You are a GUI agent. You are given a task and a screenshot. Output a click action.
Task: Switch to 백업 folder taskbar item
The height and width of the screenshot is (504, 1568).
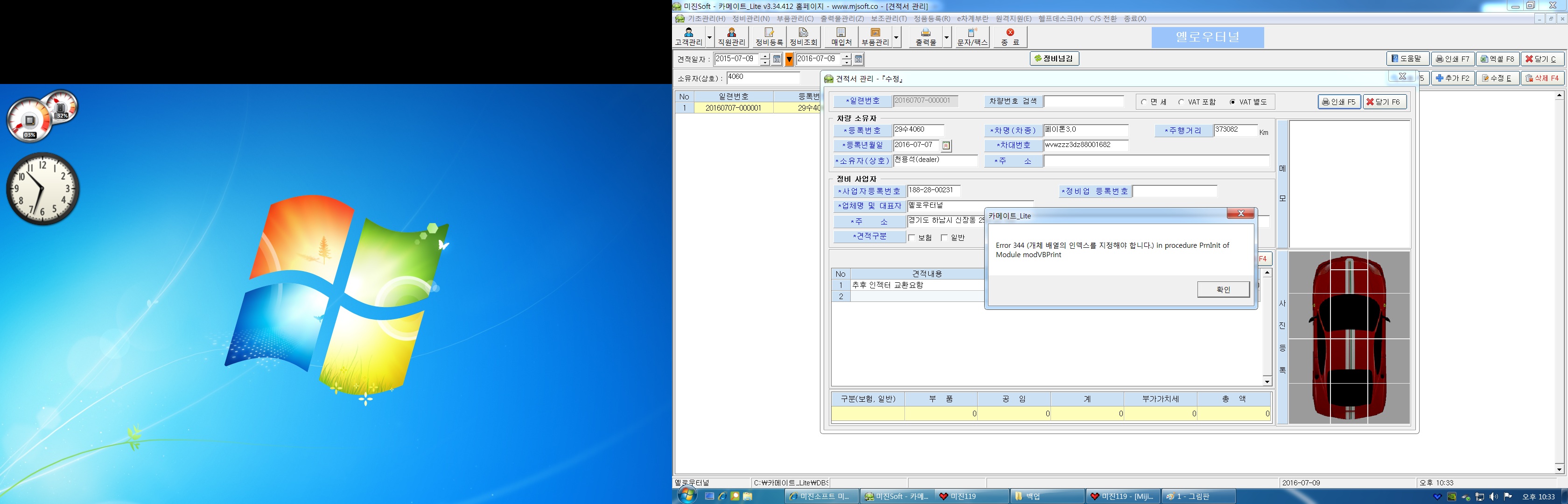click(x=1047, y=496)
